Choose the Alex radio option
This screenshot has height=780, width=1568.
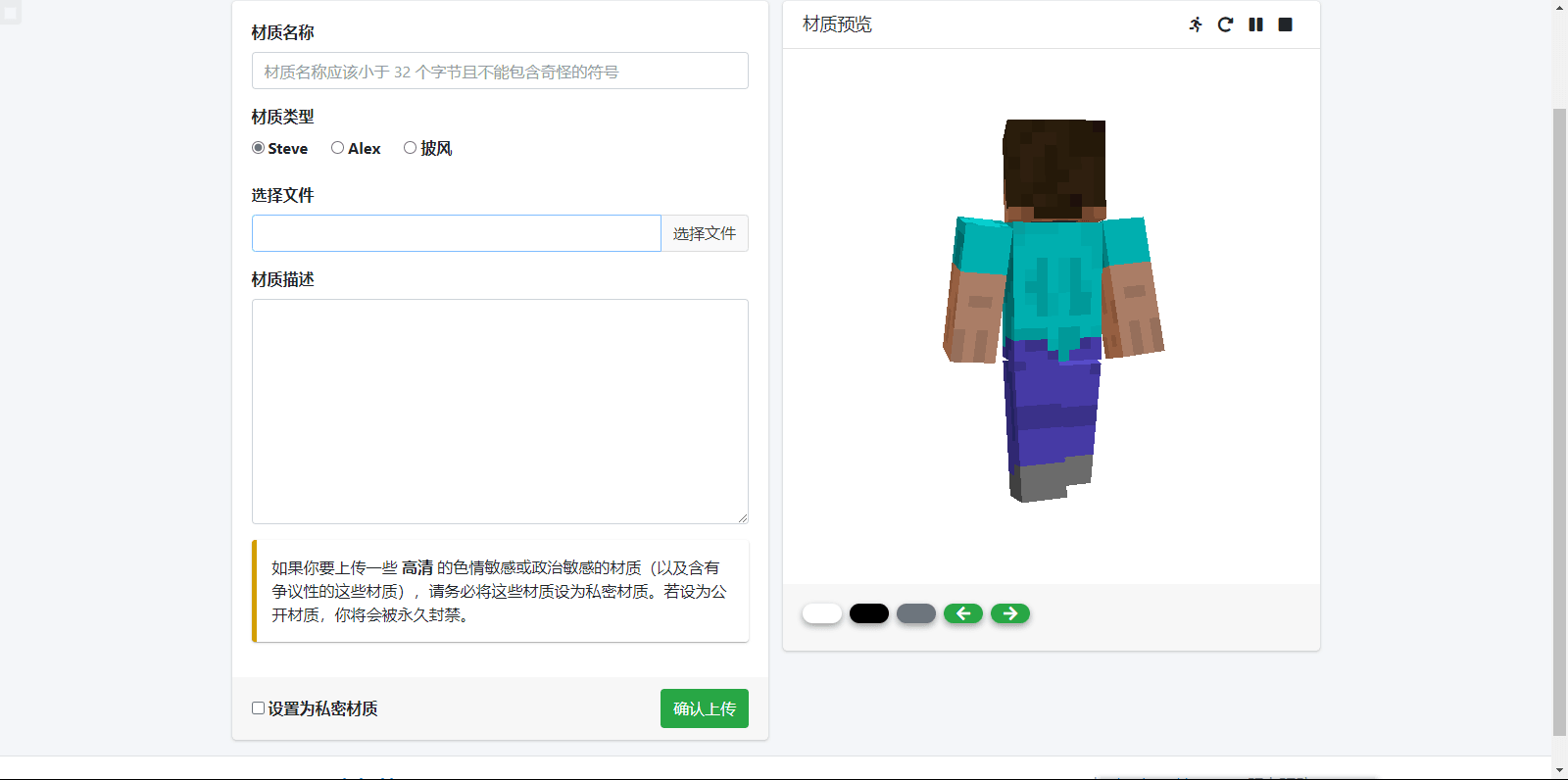coord(338,148)
